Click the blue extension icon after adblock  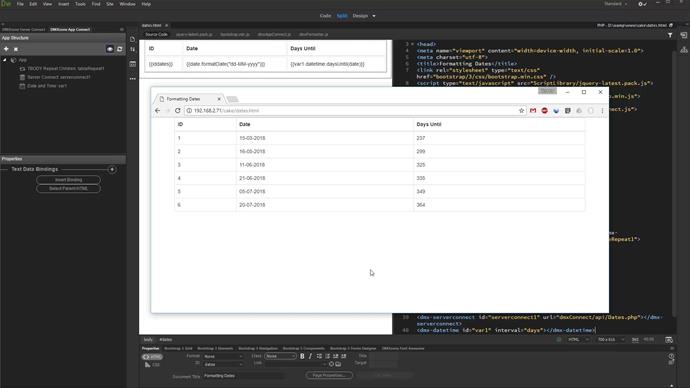[556, 111]
